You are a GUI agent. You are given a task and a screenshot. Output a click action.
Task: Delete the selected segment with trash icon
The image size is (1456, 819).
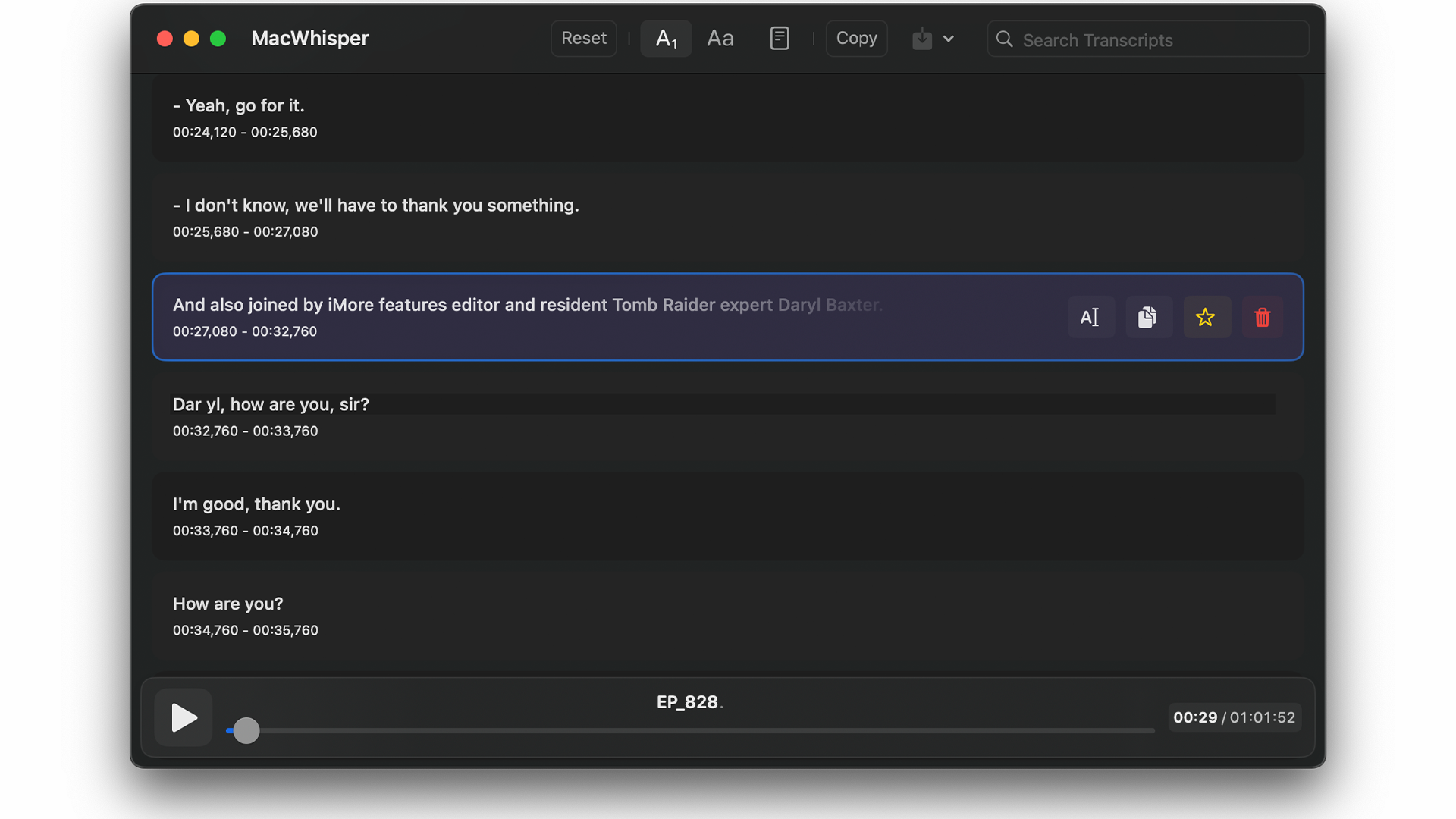coord(1262,317)
